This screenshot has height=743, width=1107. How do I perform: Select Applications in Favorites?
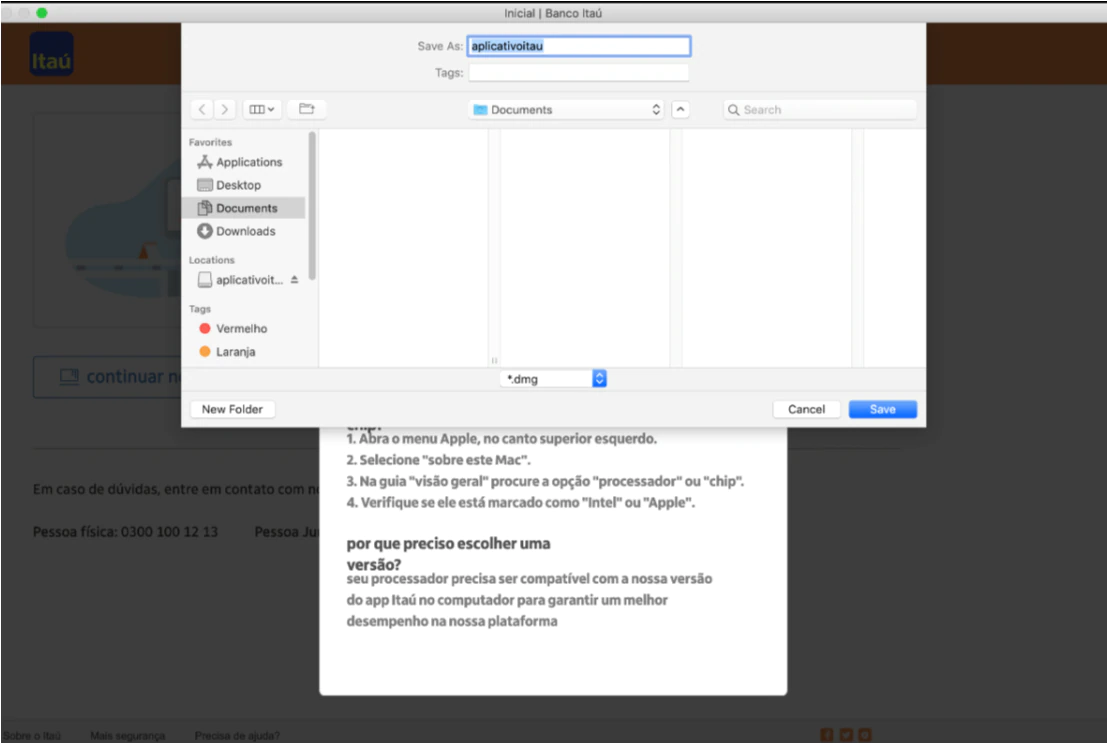pyautogui.click(x=244, y=162)
